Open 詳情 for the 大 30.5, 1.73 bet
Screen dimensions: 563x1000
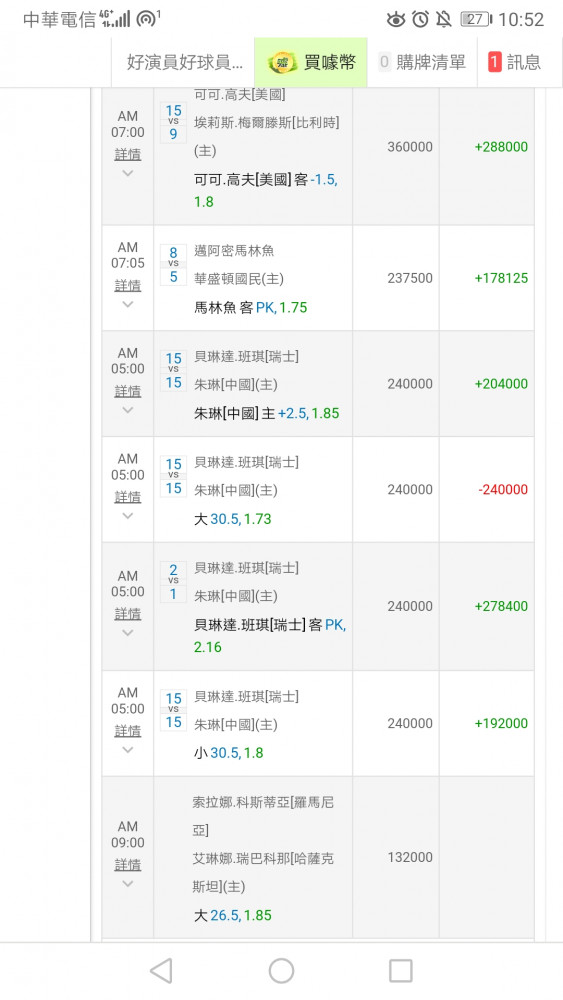[128, 497]
